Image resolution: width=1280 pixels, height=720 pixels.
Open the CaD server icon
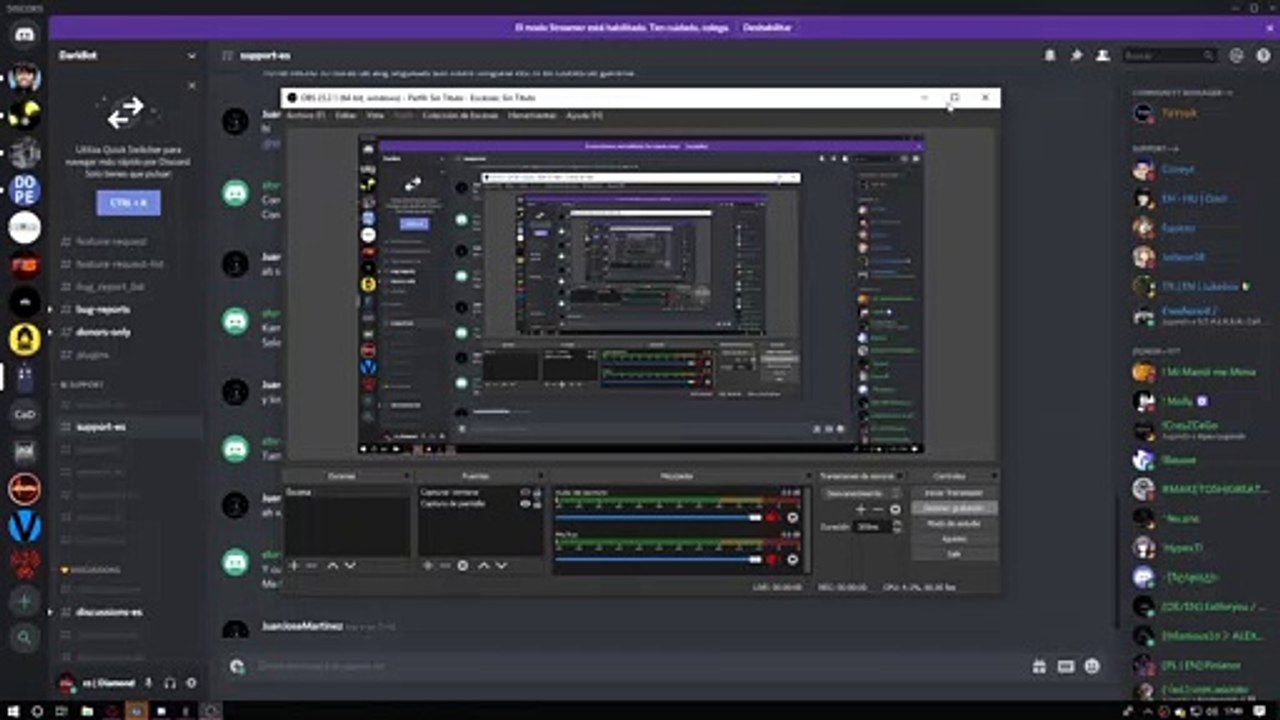coord(25,413)
